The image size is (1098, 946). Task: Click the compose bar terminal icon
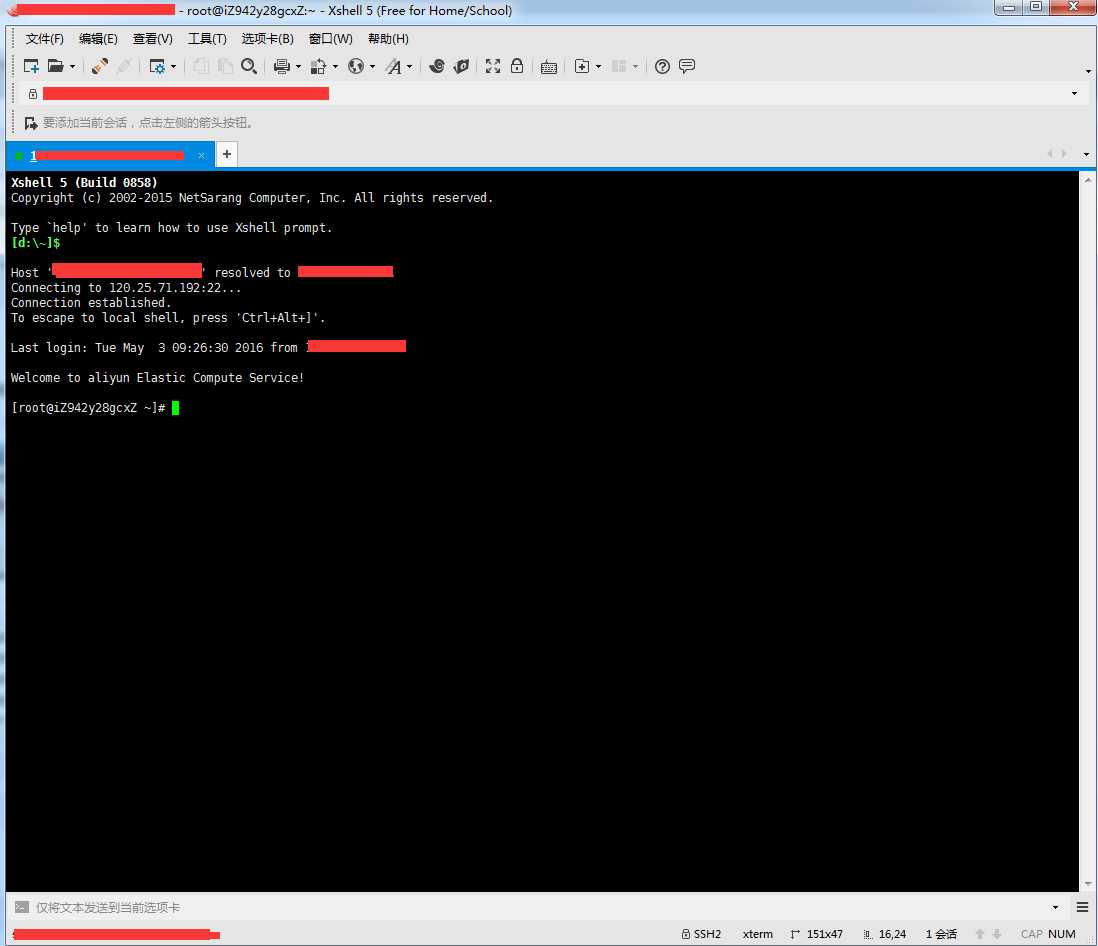point(22,907)
